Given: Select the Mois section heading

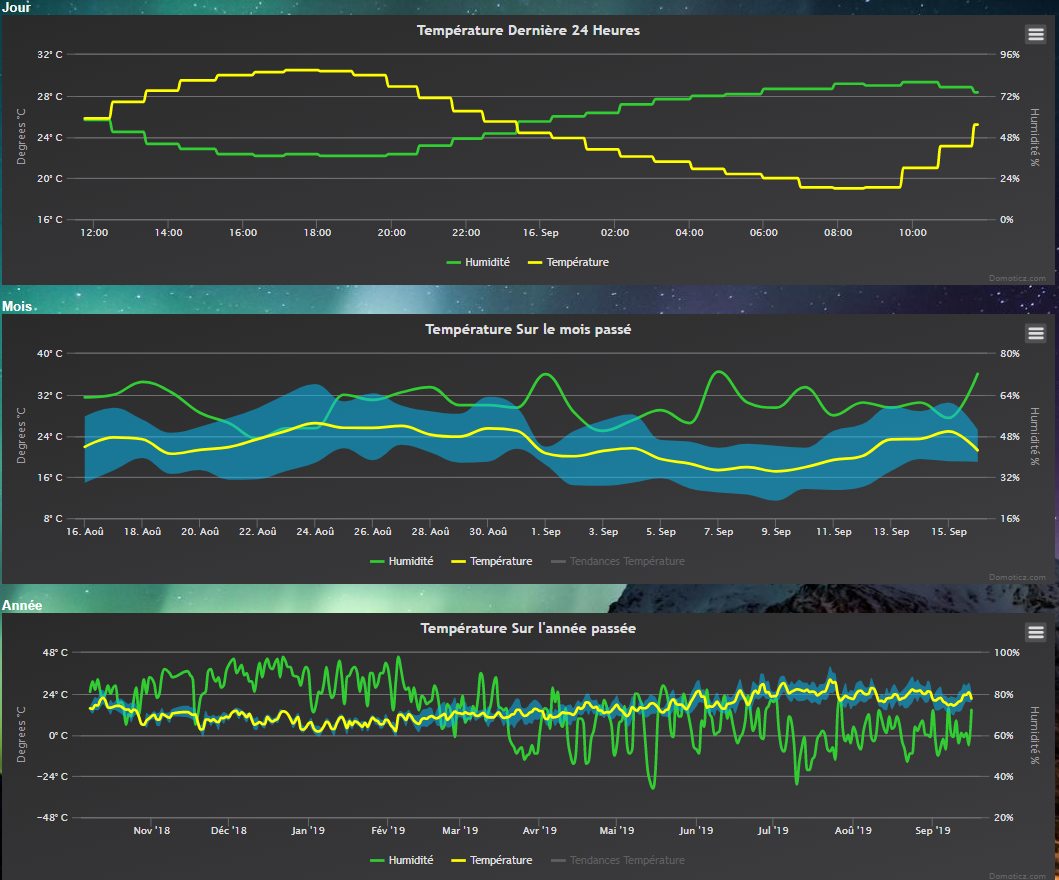Looking at the screenshot, I should (x=17, y=306).
